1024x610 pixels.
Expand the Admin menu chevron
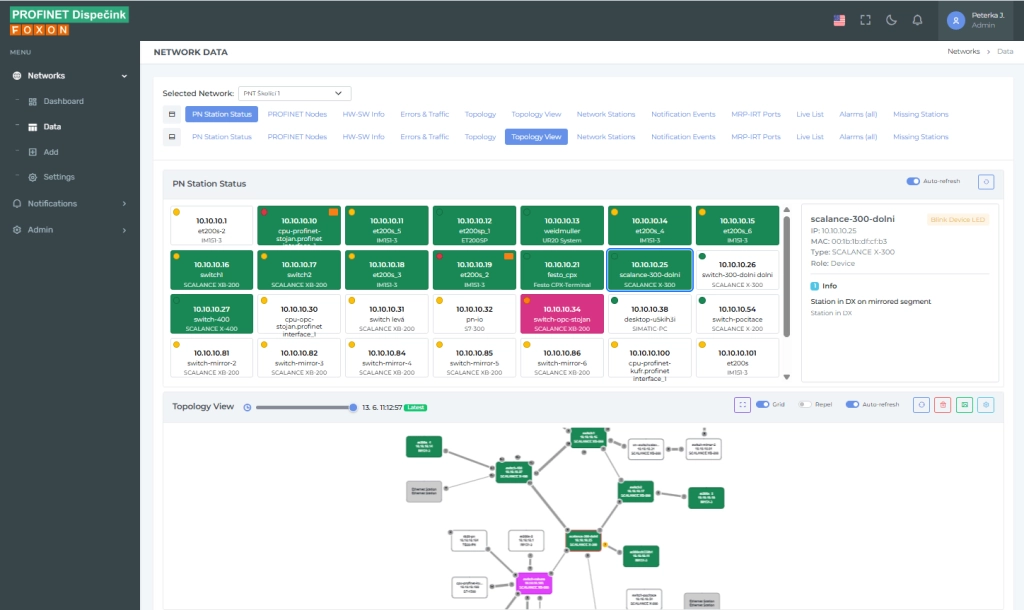(124, 231)
